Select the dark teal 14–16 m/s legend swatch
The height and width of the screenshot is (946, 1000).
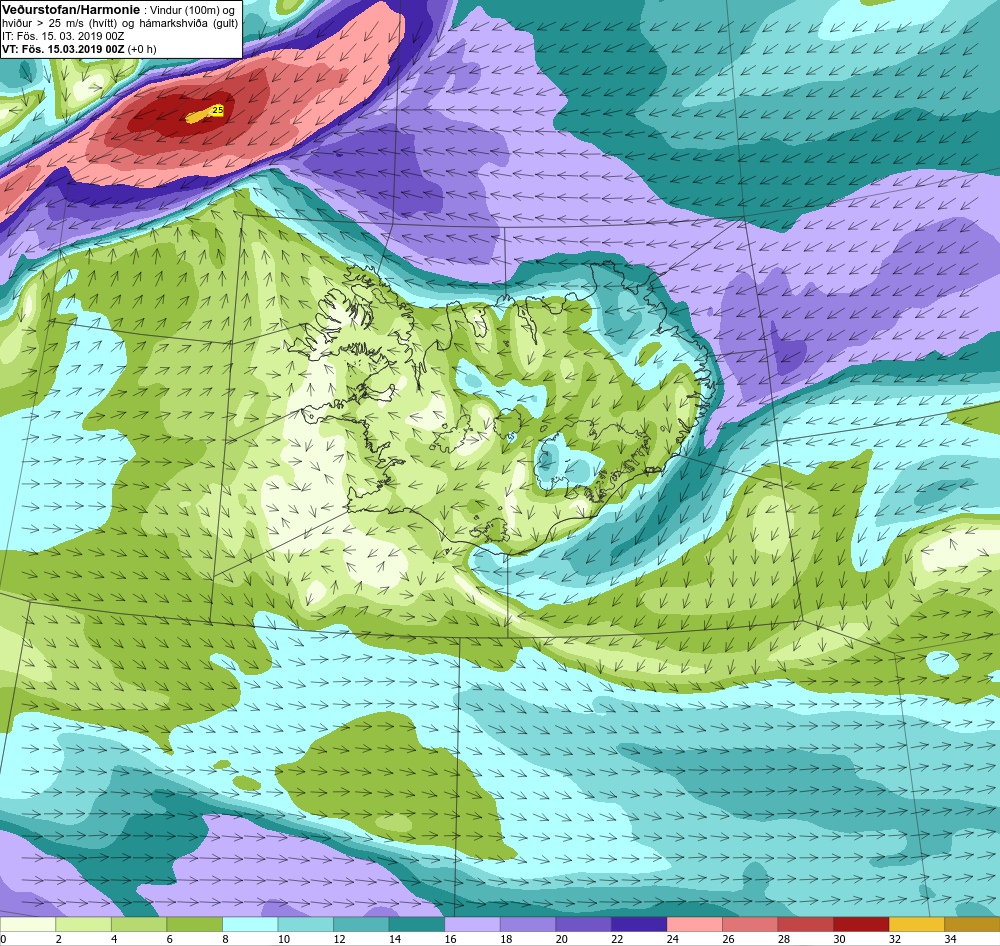(416, 924)
